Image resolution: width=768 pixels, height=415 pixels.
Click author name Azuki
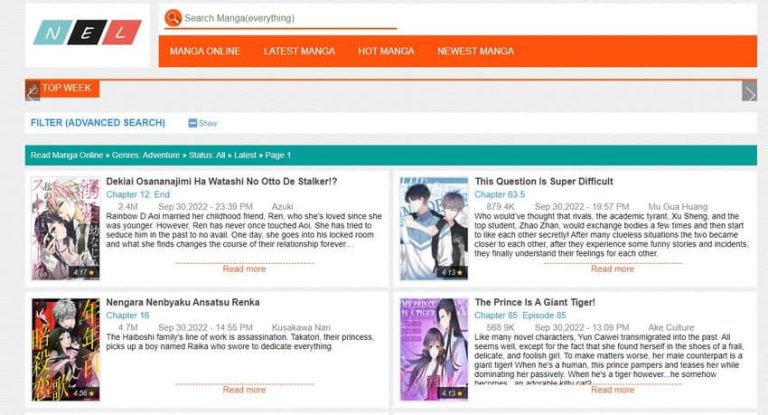[x=282, y=206]
